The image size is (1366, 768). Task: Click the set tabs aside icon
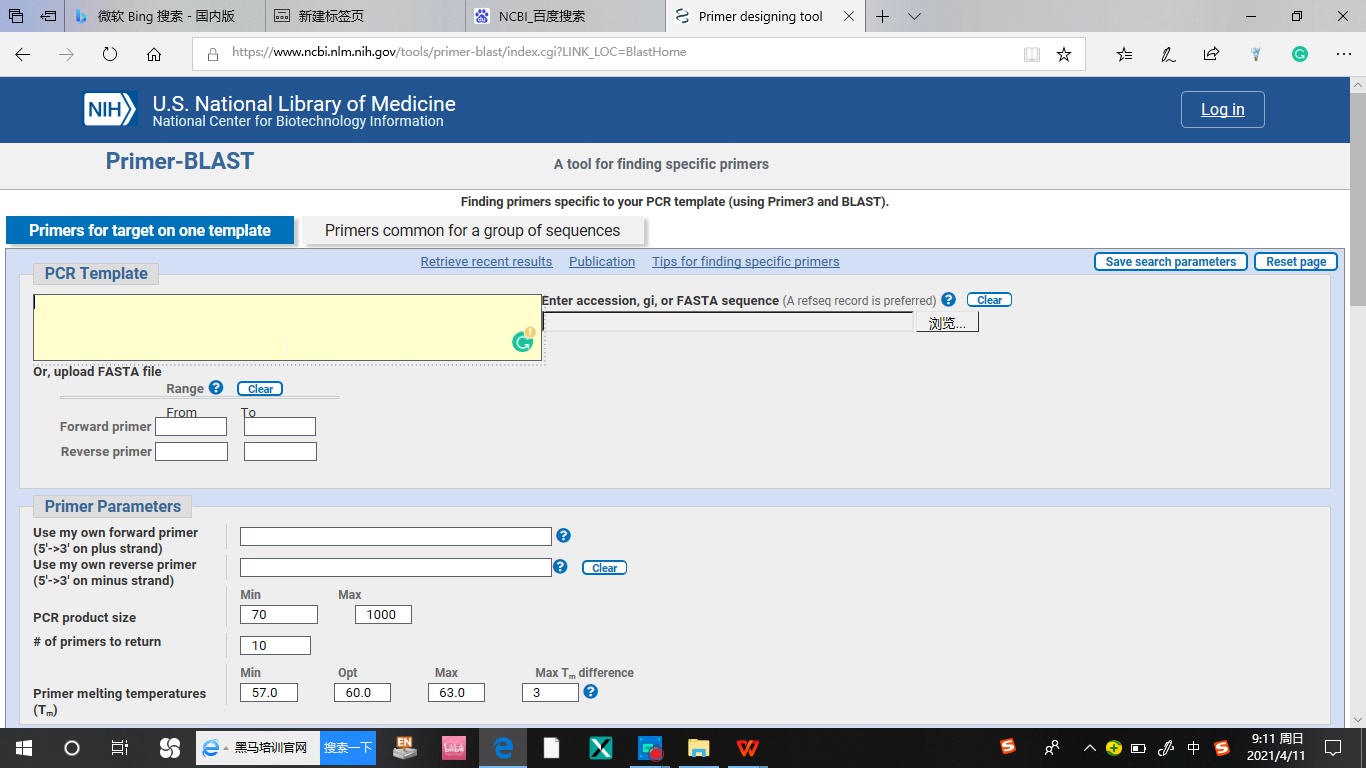[x=48, y=16]
